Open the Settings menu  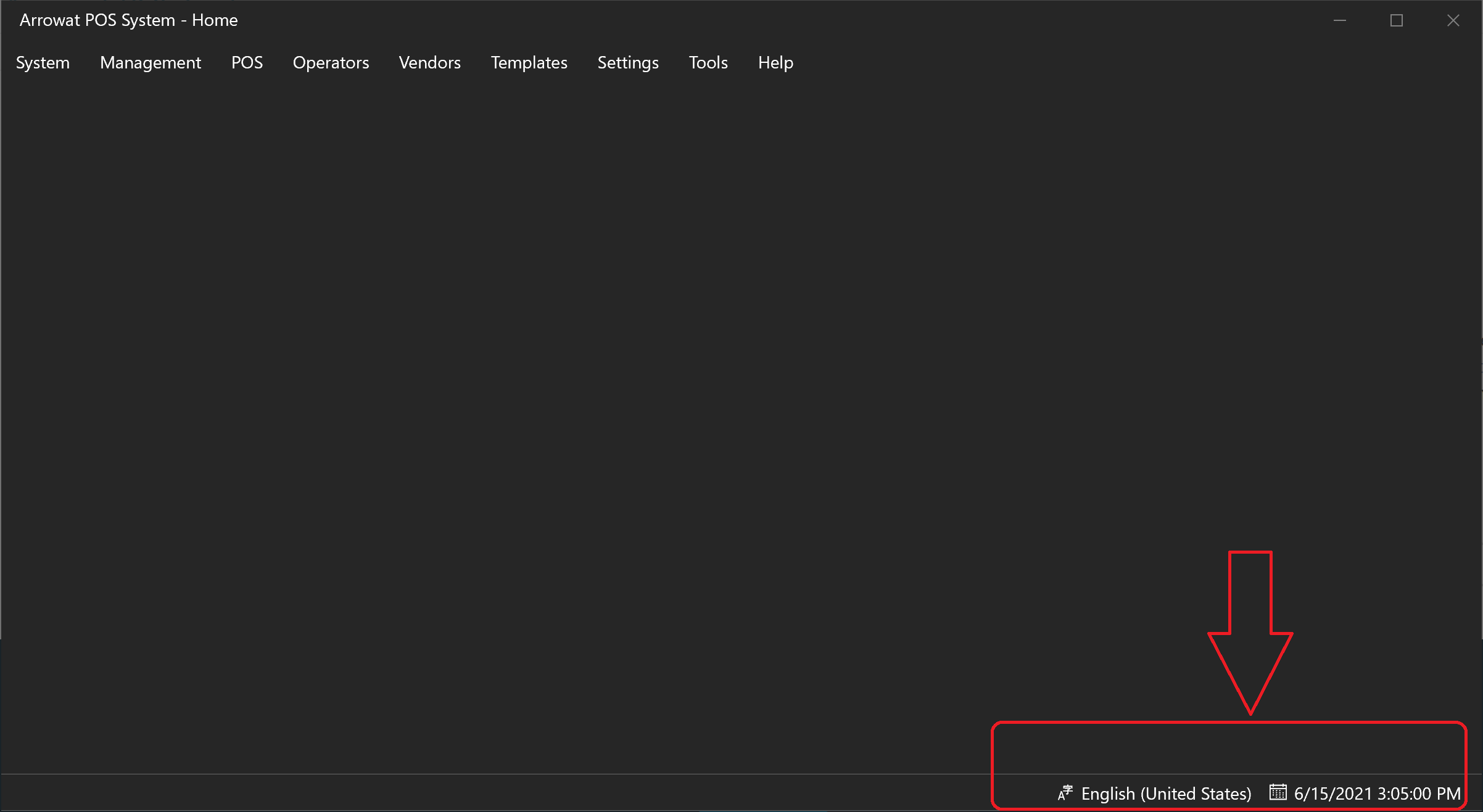click(x=628, y=63)
